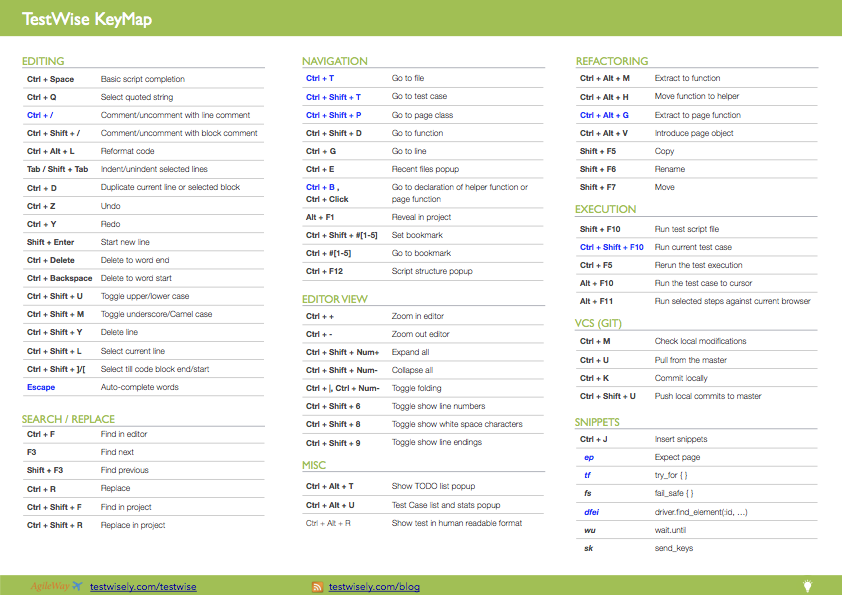Click 'Find in editor' description

pyautogui.click(x=124, y=434)
